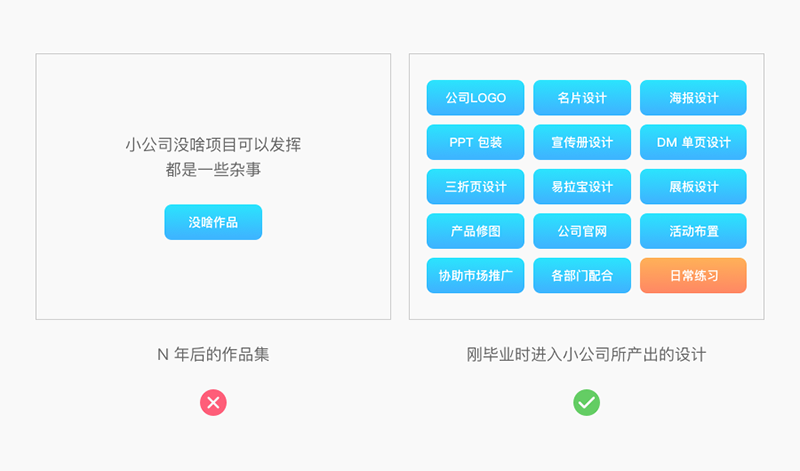The image size is (800, 471).
Task: Select the 展板设计 button
Action: click(x=693, y=187)
